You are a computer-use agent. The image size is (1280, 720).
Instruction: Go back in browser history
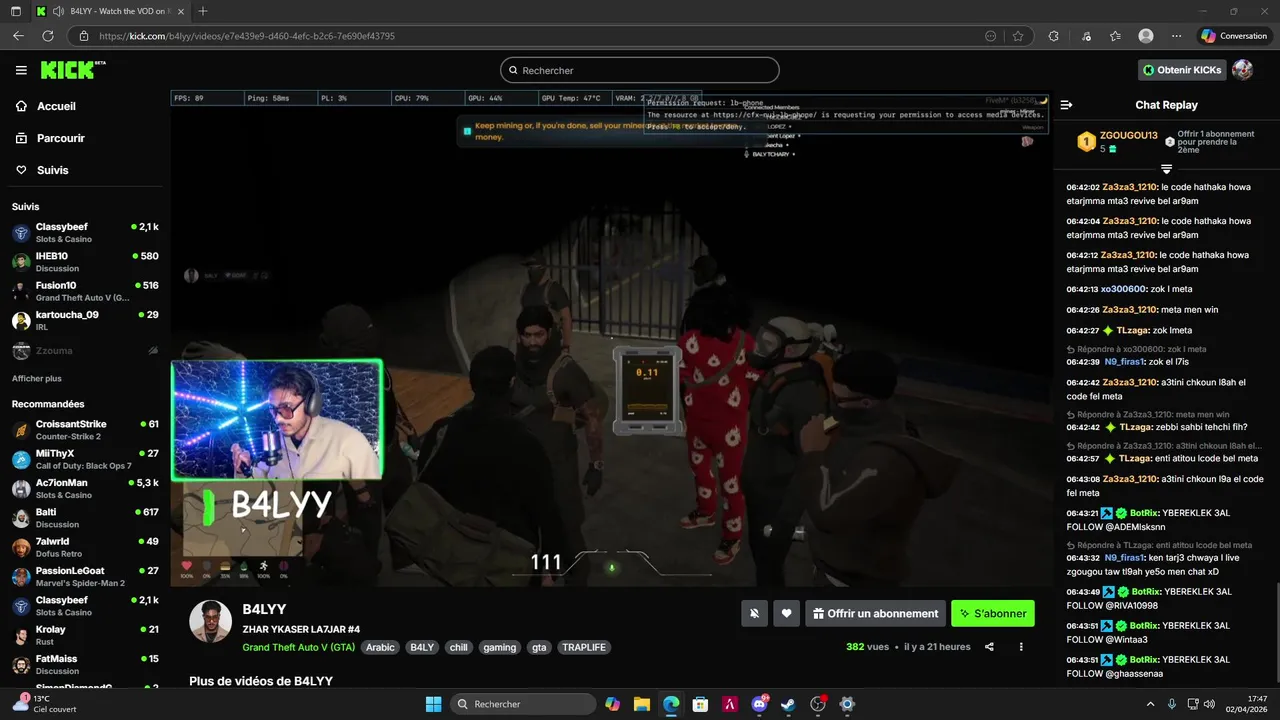(x=18, y=36)
